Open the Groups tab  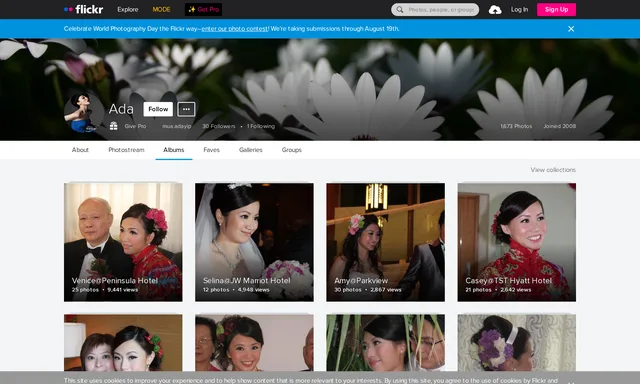pos(291,150)
